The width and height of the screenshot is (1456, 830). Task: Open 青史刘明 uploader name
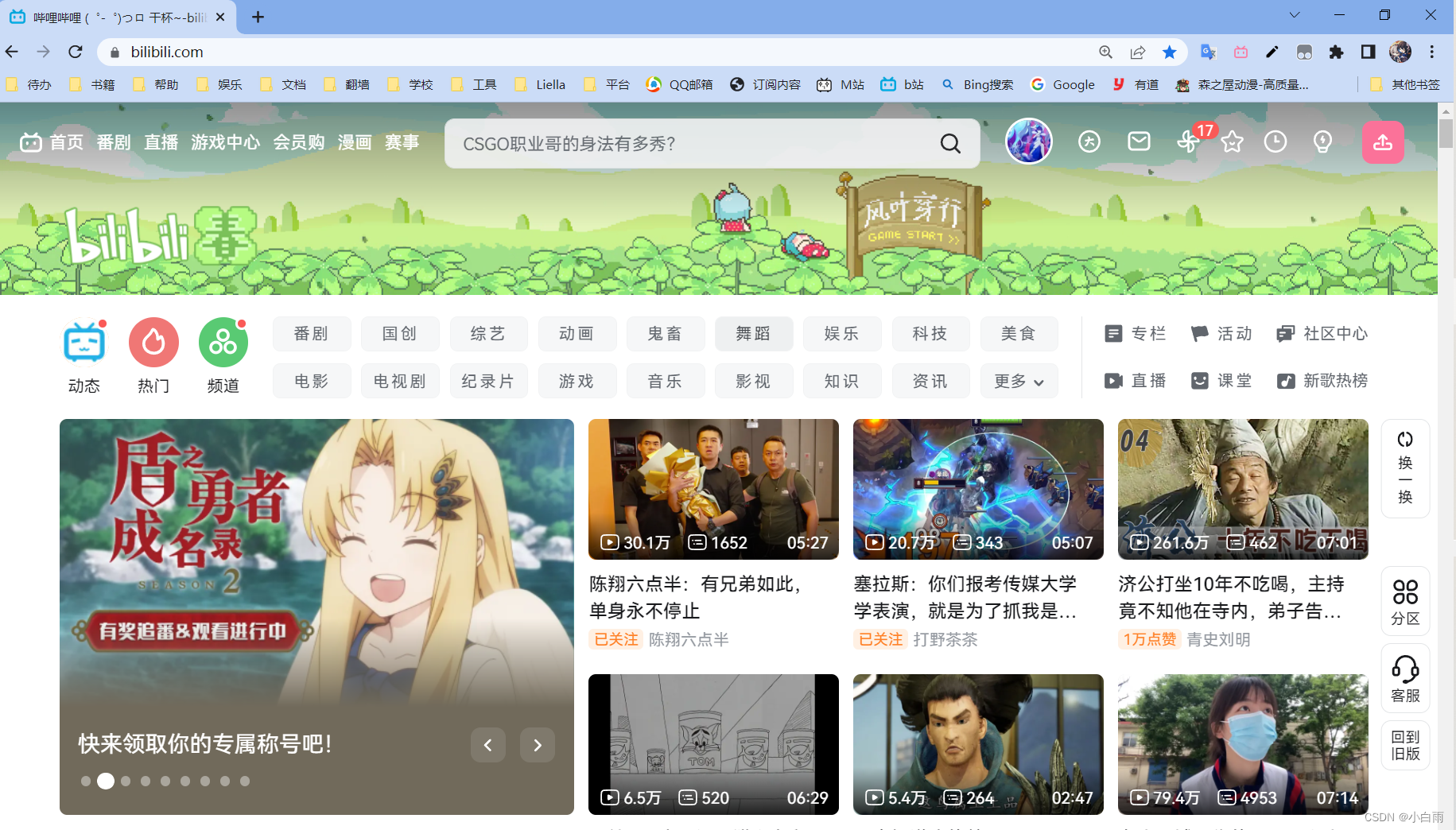click(1218, 639)
